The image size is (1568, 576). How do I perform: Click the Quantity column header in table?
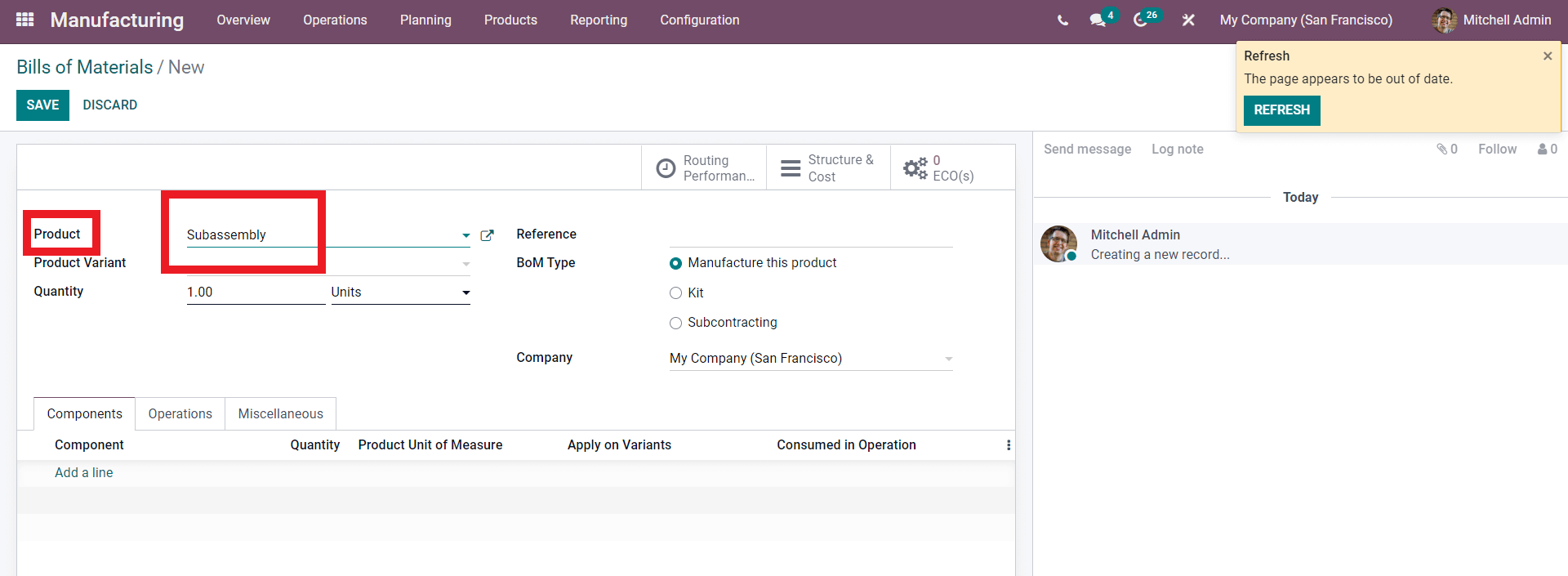(314, 445)
